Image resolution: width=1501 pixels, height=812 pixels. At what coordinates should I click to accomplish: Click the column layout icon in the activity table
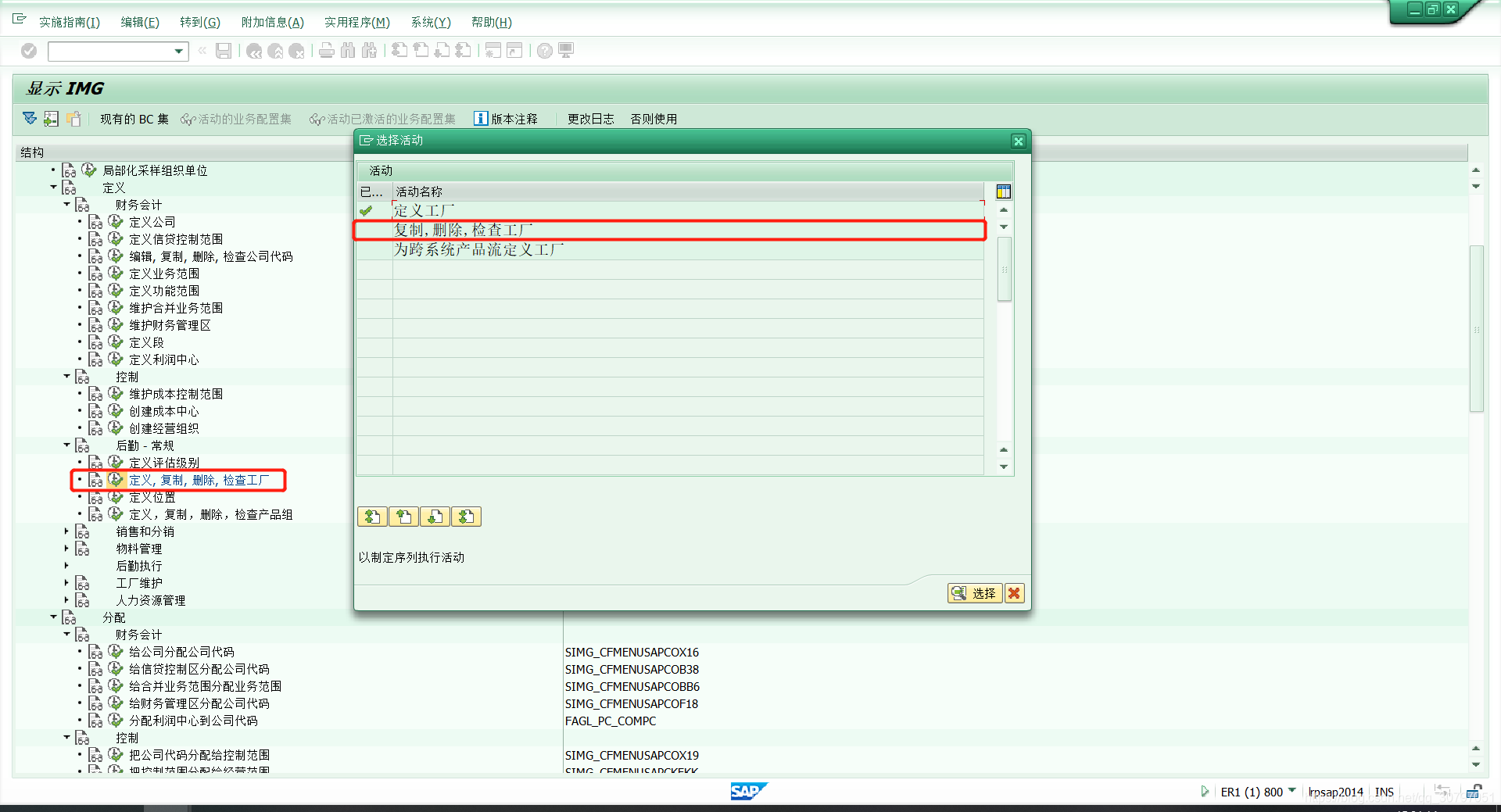tap(1004, 191)
